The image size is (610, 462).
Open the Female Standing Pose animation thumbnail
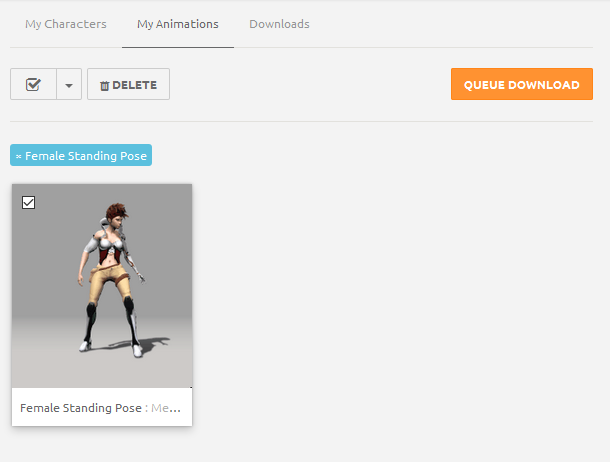click(x=102, y=286)
